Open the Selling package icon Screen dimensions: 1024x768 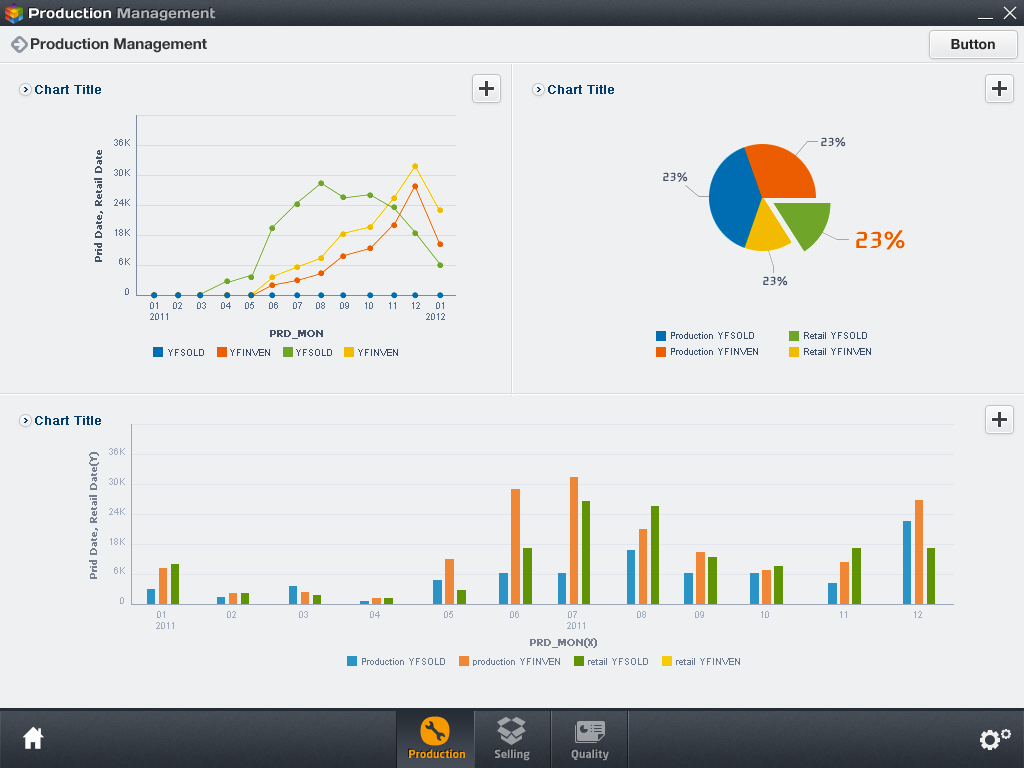[512, 730]
